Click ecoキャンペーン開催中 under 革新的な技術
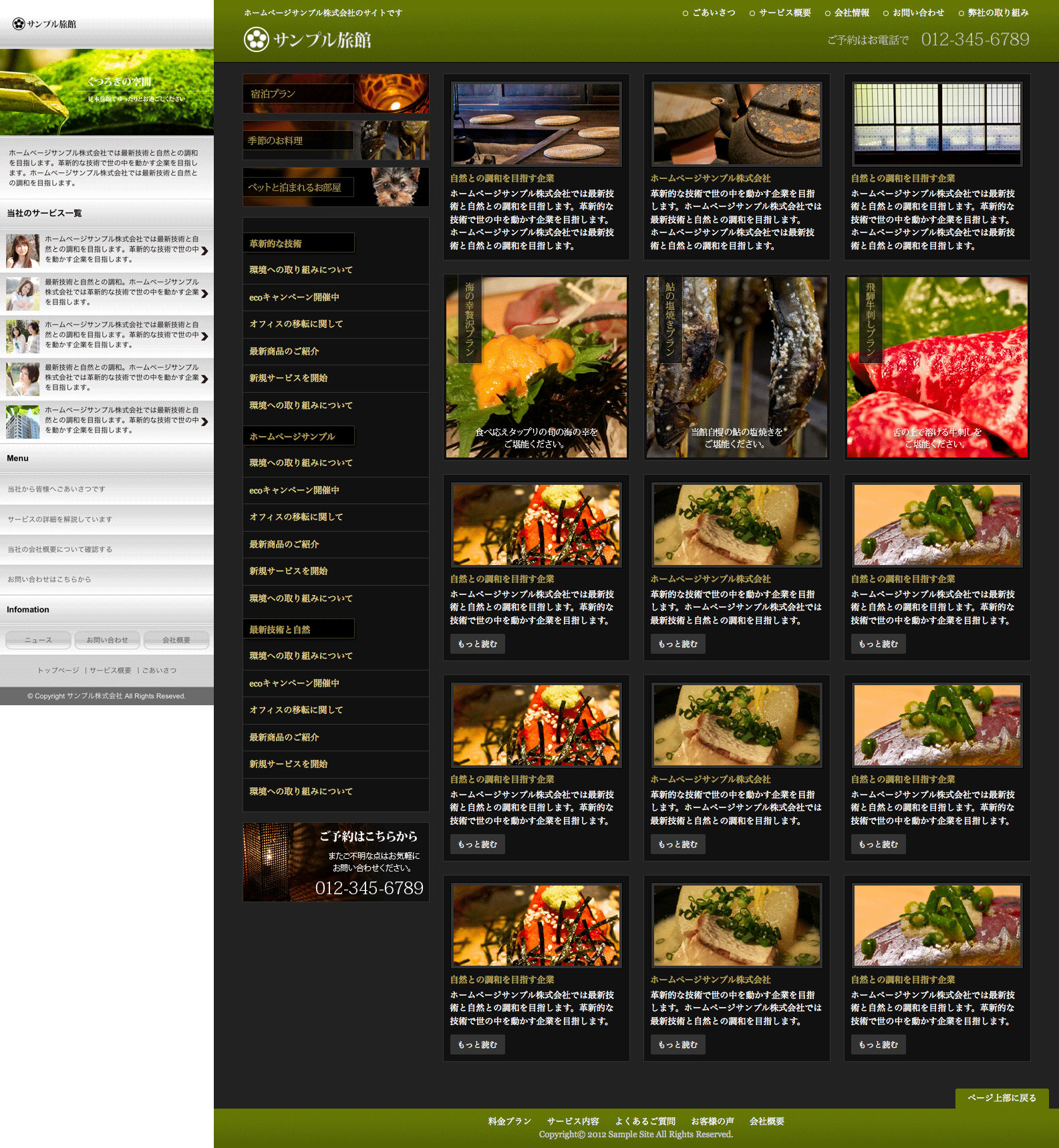Screen dimensions: 1059x1148 (294, 297)
